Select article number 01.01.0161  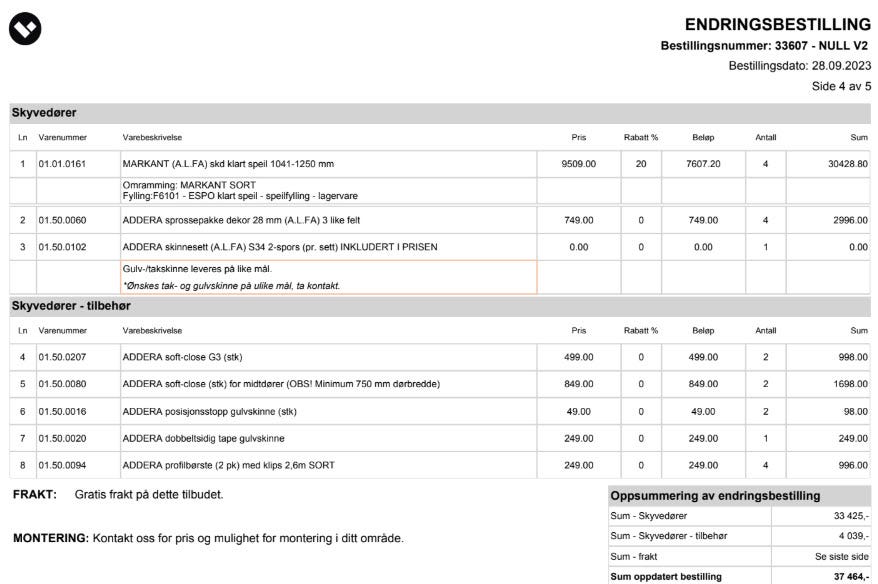coord(62,164)
